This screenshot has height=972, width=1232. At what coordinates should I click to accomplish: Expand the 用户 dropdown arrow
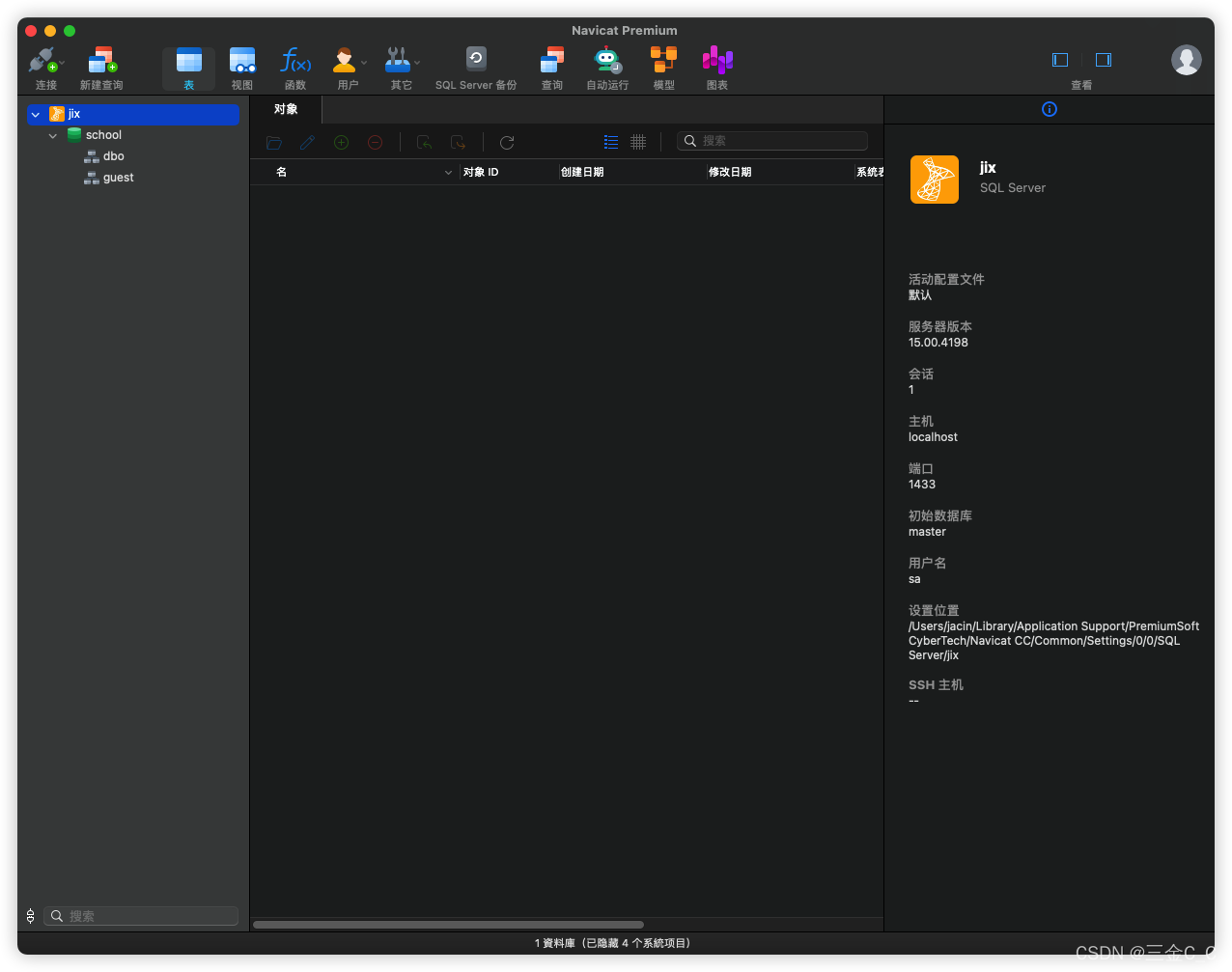364,64
